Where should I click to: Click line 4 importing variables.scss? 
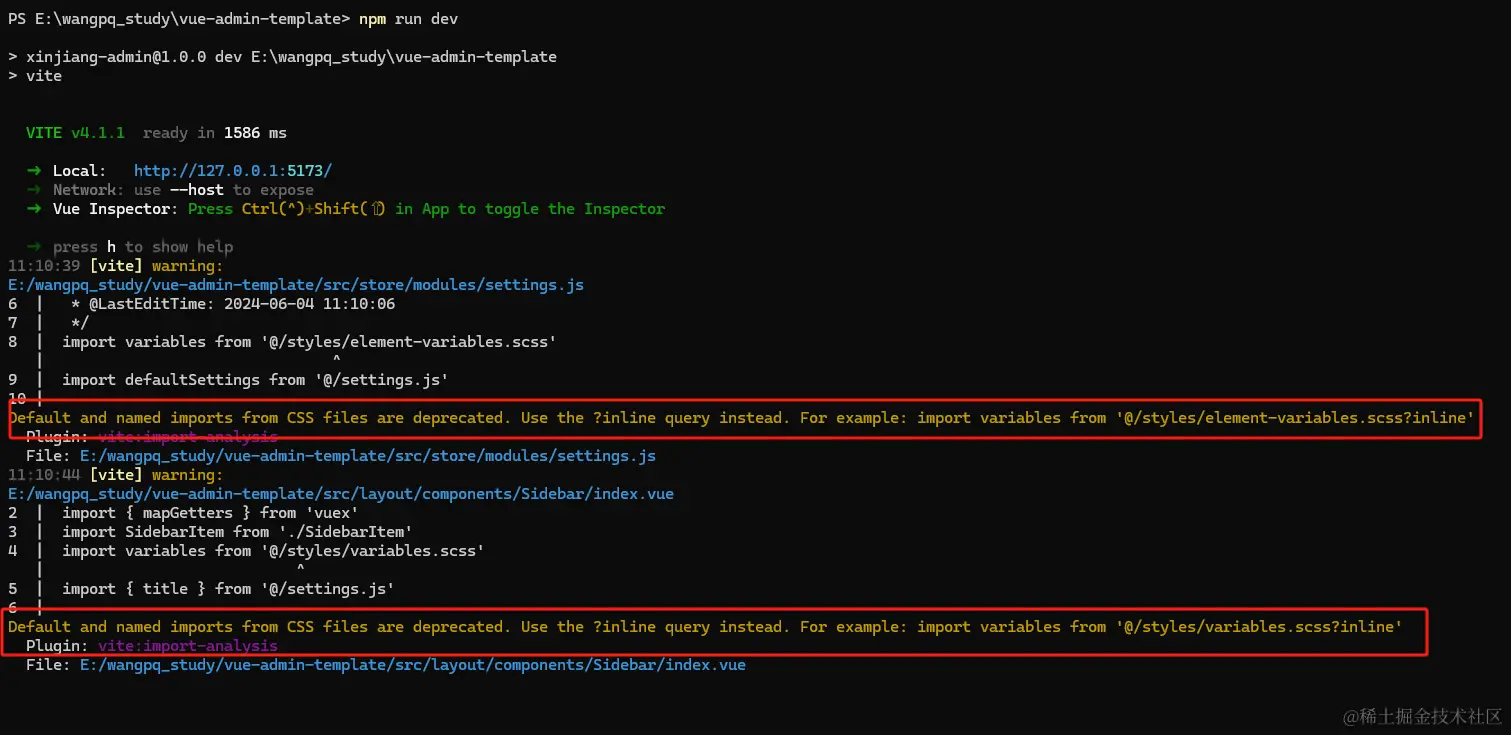click(246, 551)
